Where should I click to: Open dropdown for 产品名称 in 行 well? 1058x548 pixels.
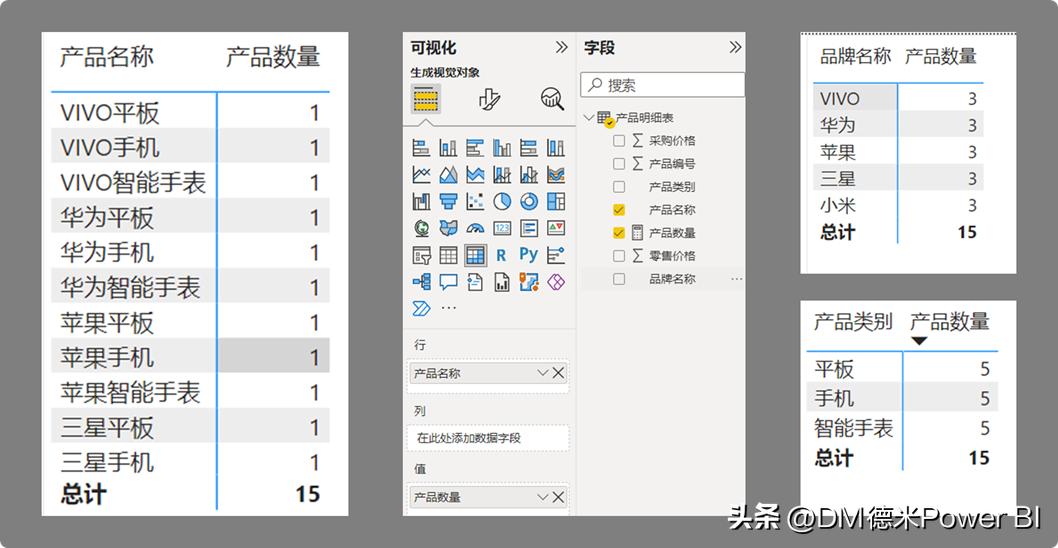(x=542, y=373)
